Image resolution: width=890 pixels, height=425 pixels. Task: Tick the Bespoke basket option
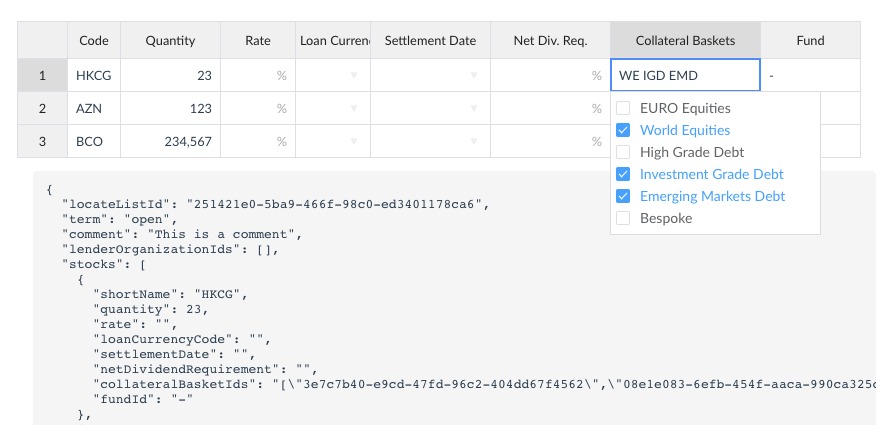(623, 218)
